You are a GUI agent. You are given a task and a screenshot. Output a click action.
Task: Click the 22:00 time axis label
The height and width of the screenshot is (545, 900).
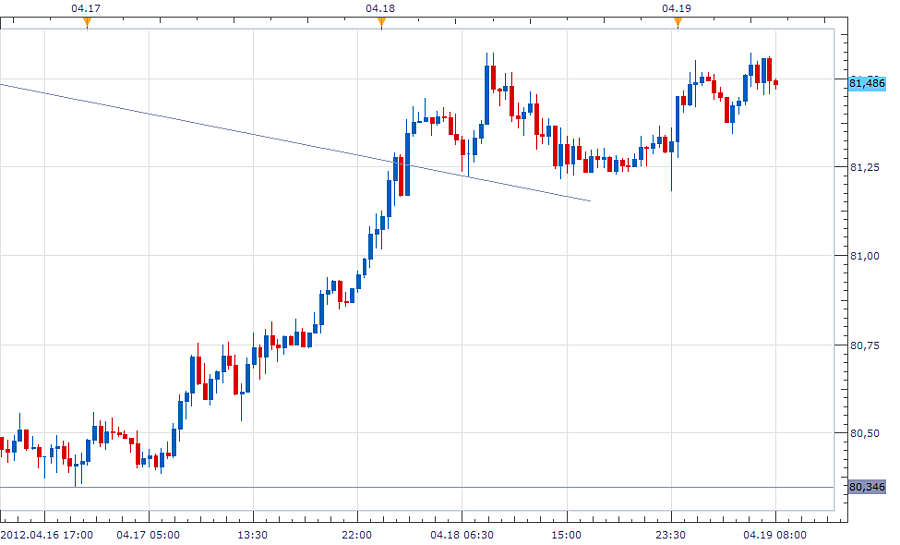click(x=357, y=535)
